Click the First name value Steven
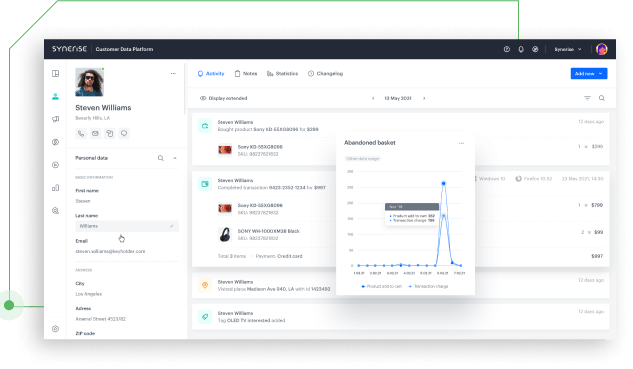633x369 pixels. pyautogui.click(x=83, y=201)
